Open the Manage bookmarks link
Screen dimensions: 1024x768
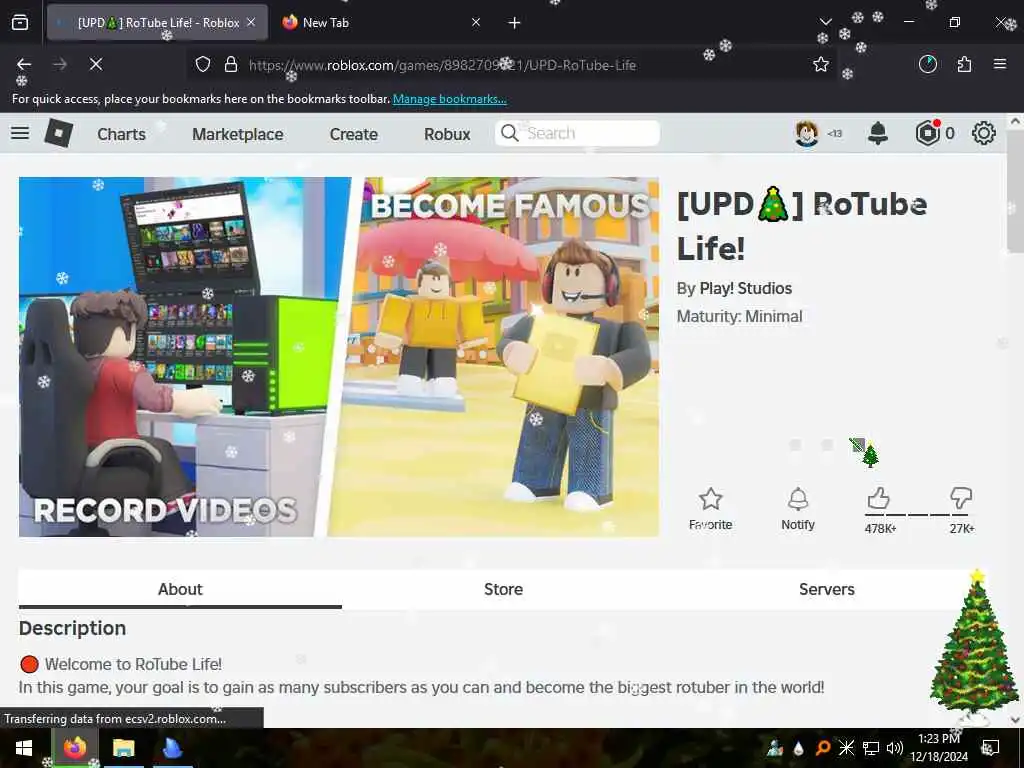tap(450, 99)
